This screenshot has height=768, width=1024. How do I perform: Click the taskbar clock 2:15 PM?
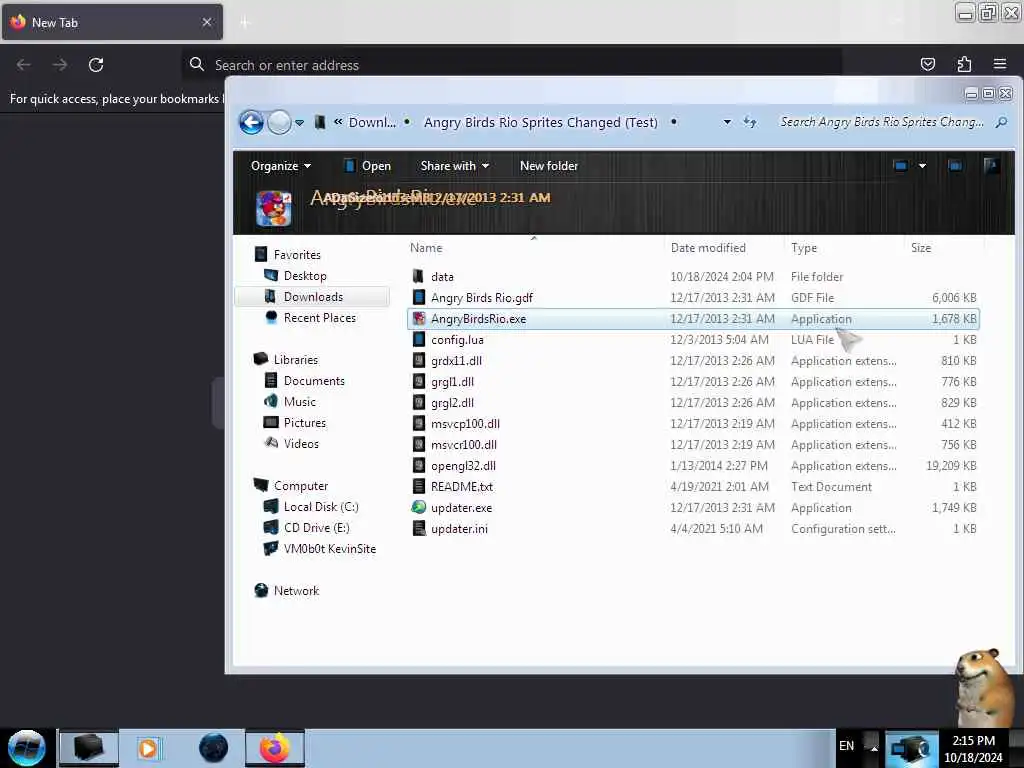point(973,741)
